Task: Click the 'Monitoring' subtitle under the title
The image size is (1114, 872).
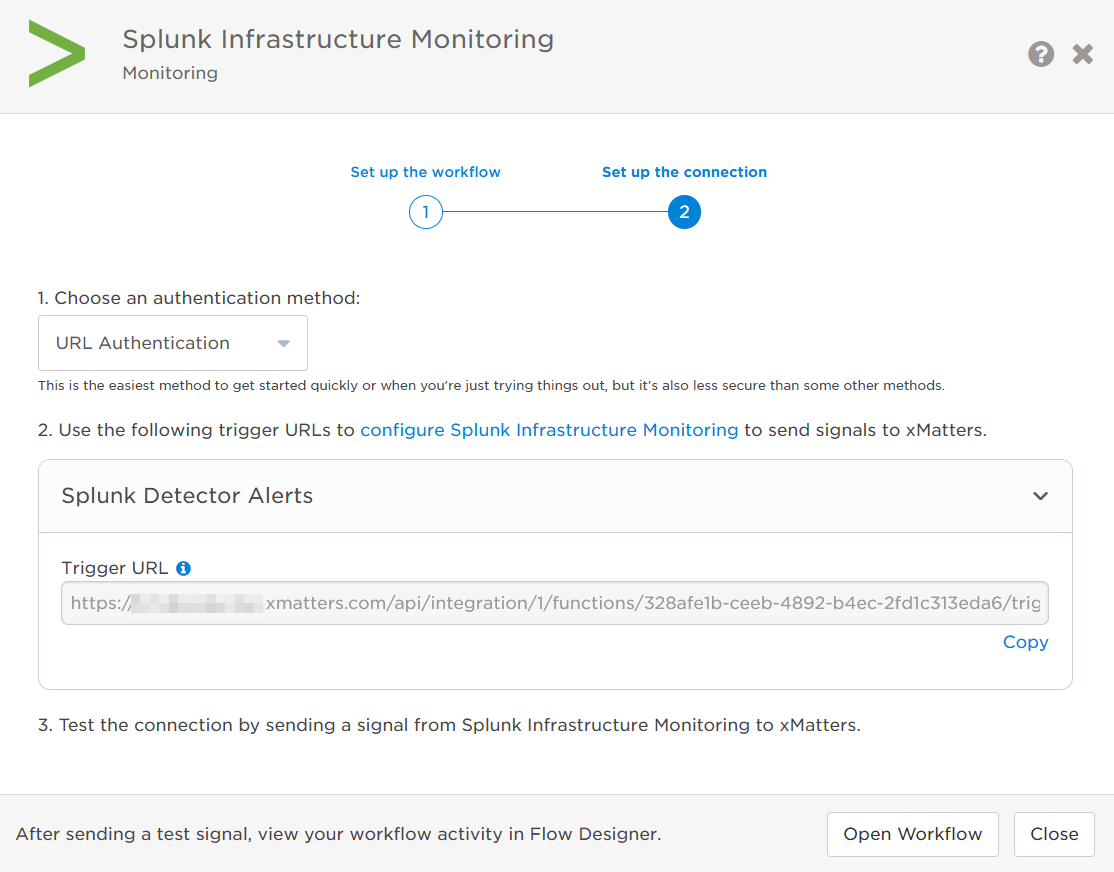Action: click(x=170, y=73)
